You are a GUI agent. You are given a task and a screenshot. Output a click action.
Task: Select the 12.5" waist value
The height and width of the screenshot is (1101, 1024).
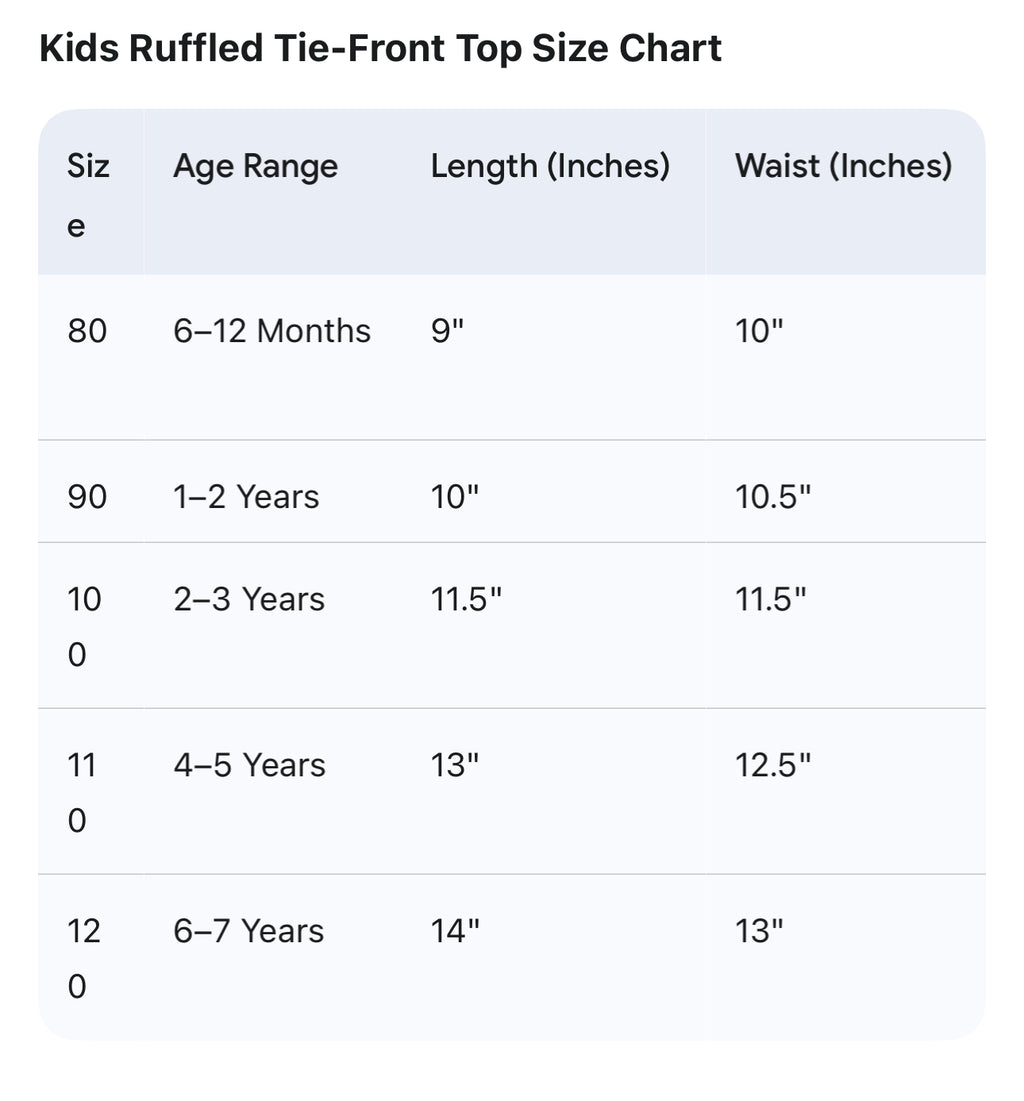click(773, 766)
